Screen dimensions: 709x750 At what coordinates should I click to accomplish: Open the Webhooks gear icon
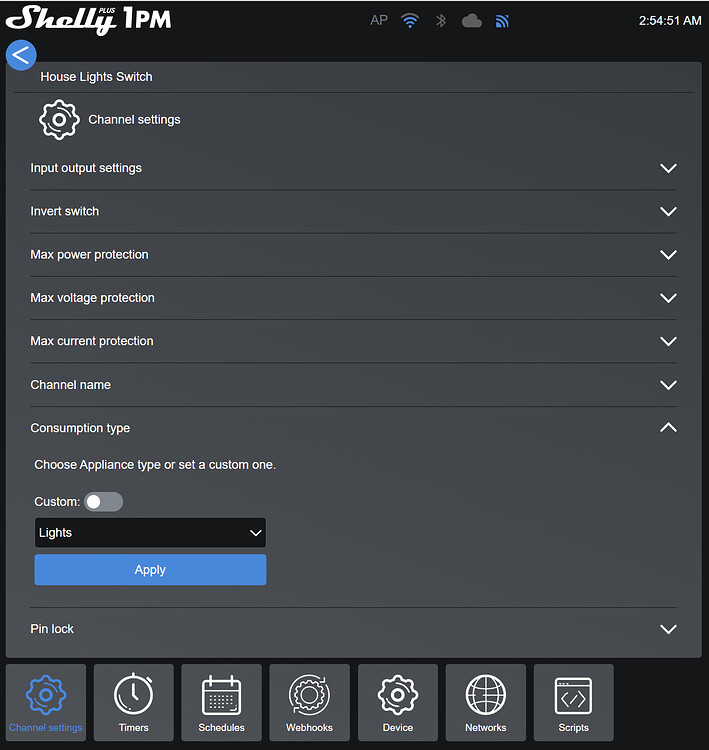[x=310, y=695]
